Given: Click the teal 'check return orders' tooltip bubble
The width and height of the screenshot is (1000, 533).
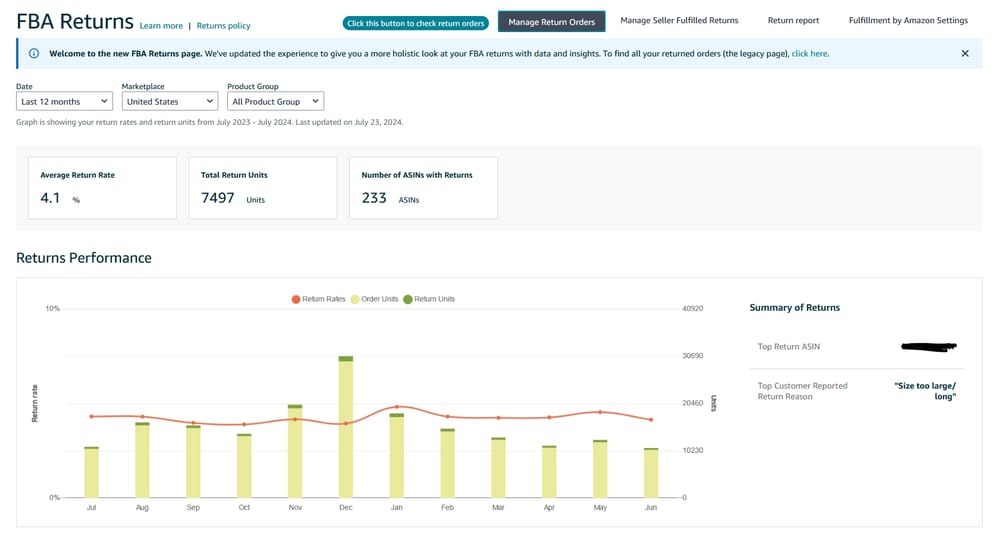Looking at the screenshot, I should pos(416,23).
